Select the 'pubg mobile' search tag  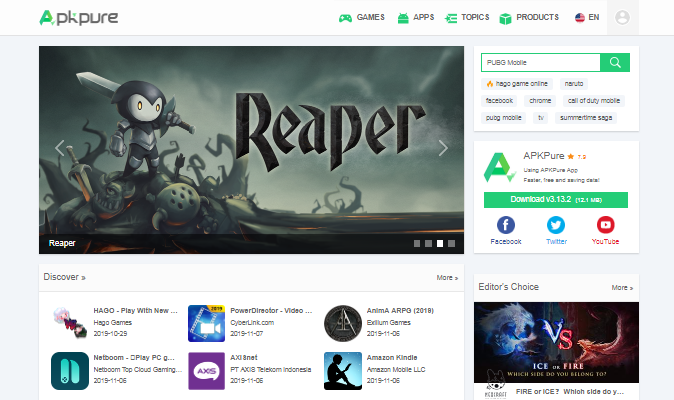point(503,118)
